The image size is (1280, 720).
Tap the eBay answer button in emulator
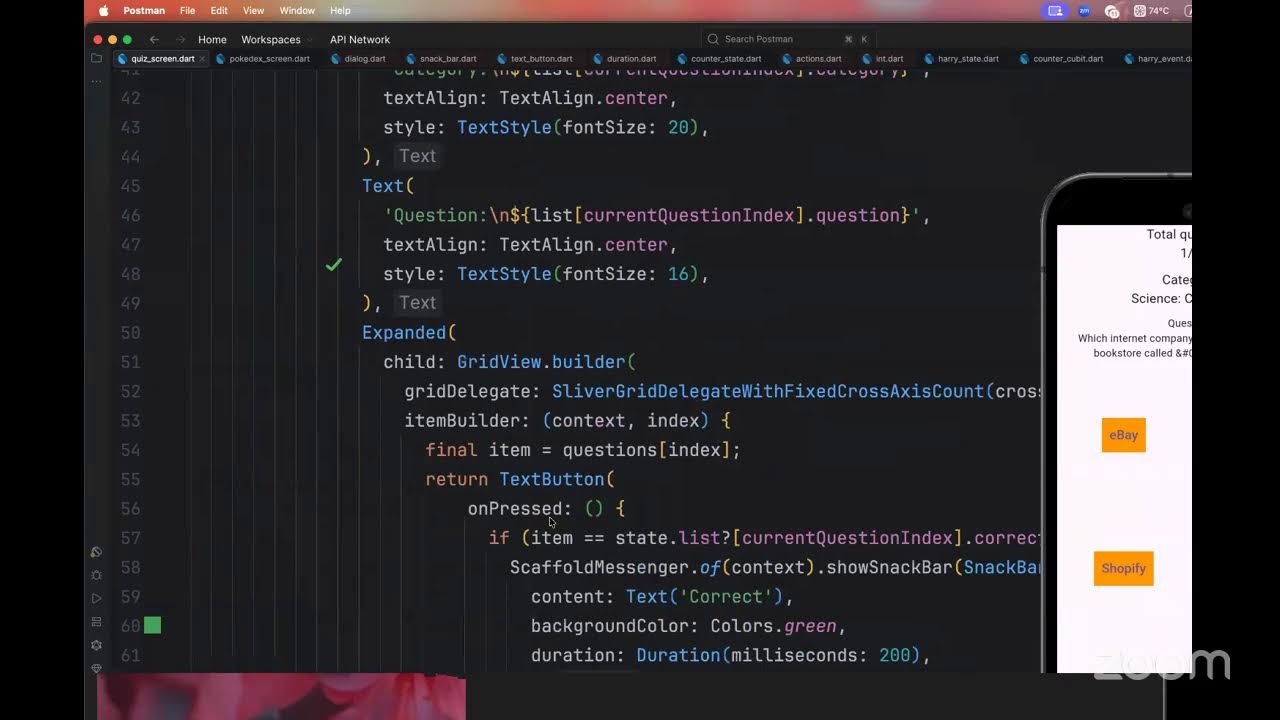[x=1124, y=435]
